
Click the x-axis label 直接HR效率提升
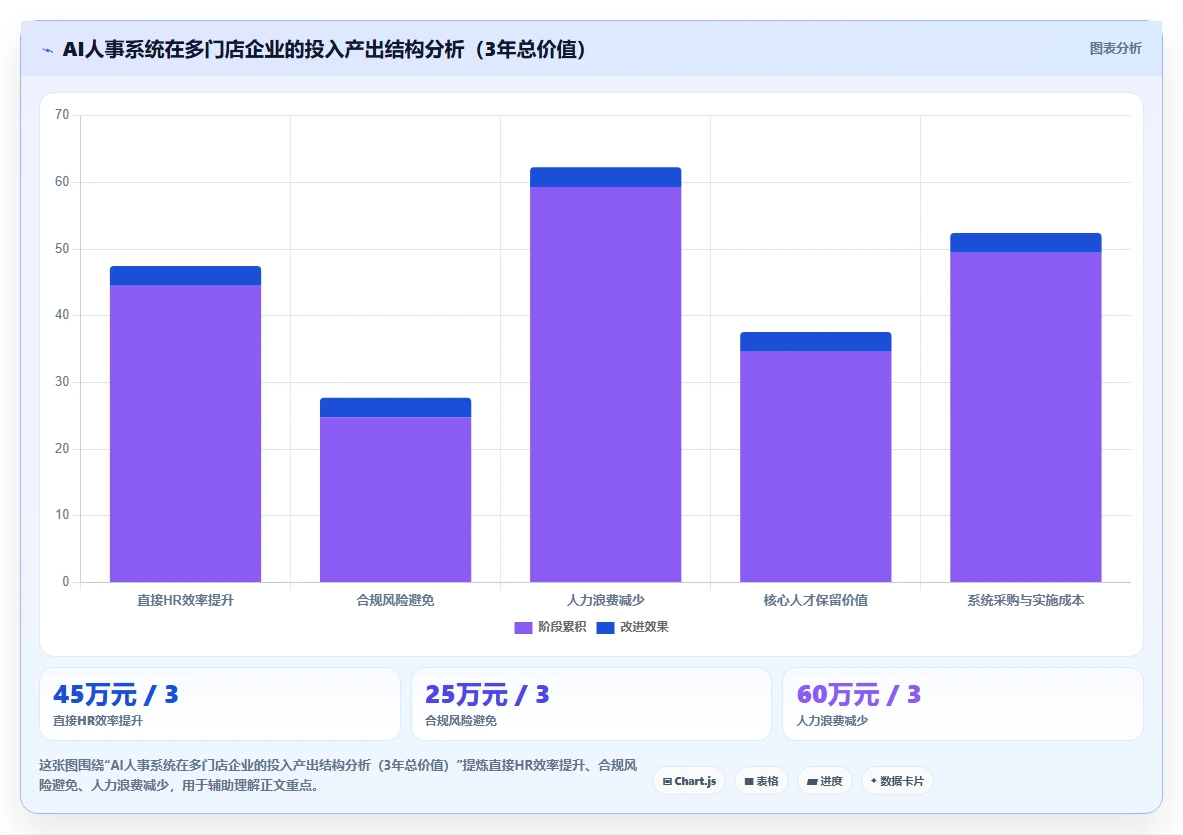point(186,600)
